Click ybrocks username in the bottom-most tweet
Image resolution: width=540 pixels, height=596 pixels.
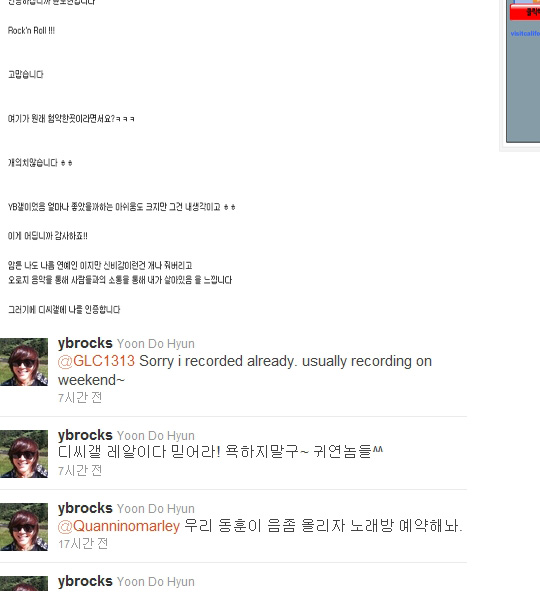[x=85, y=582]
